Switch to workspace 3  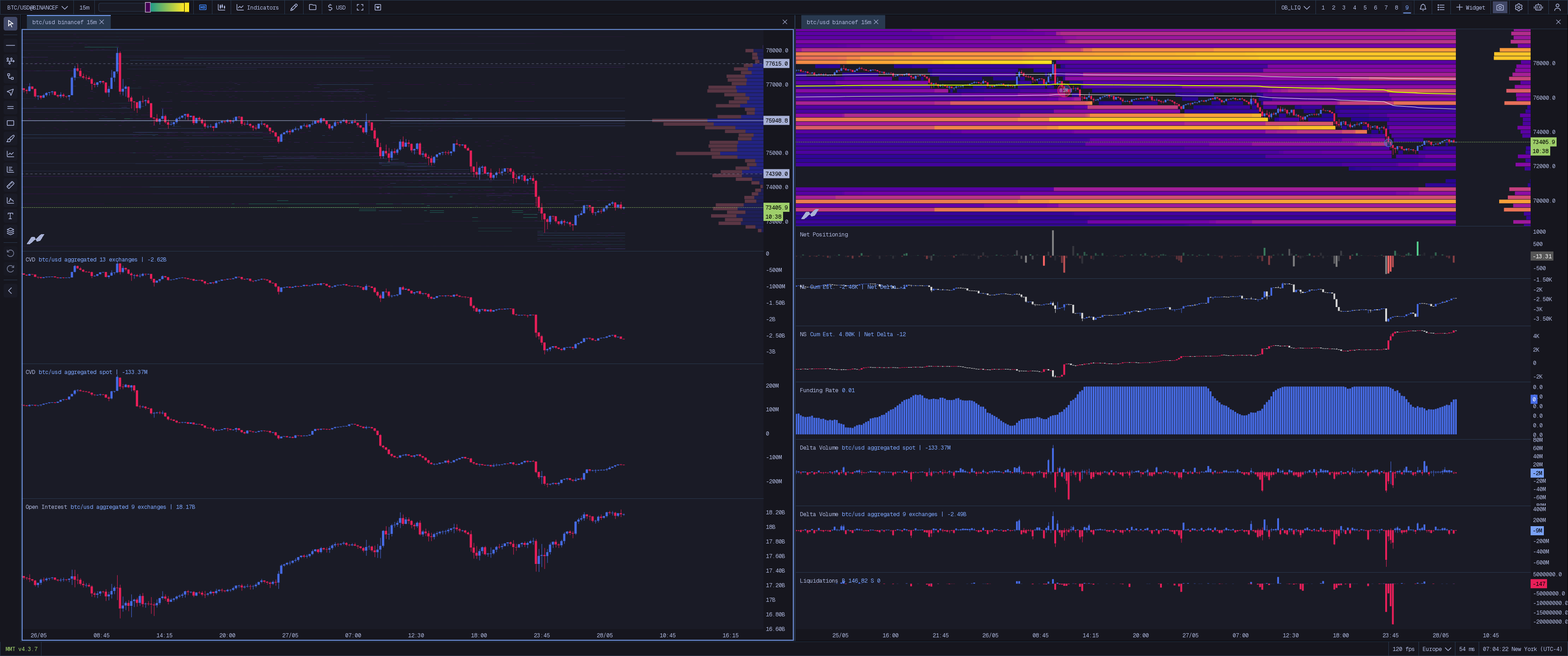1344,7
